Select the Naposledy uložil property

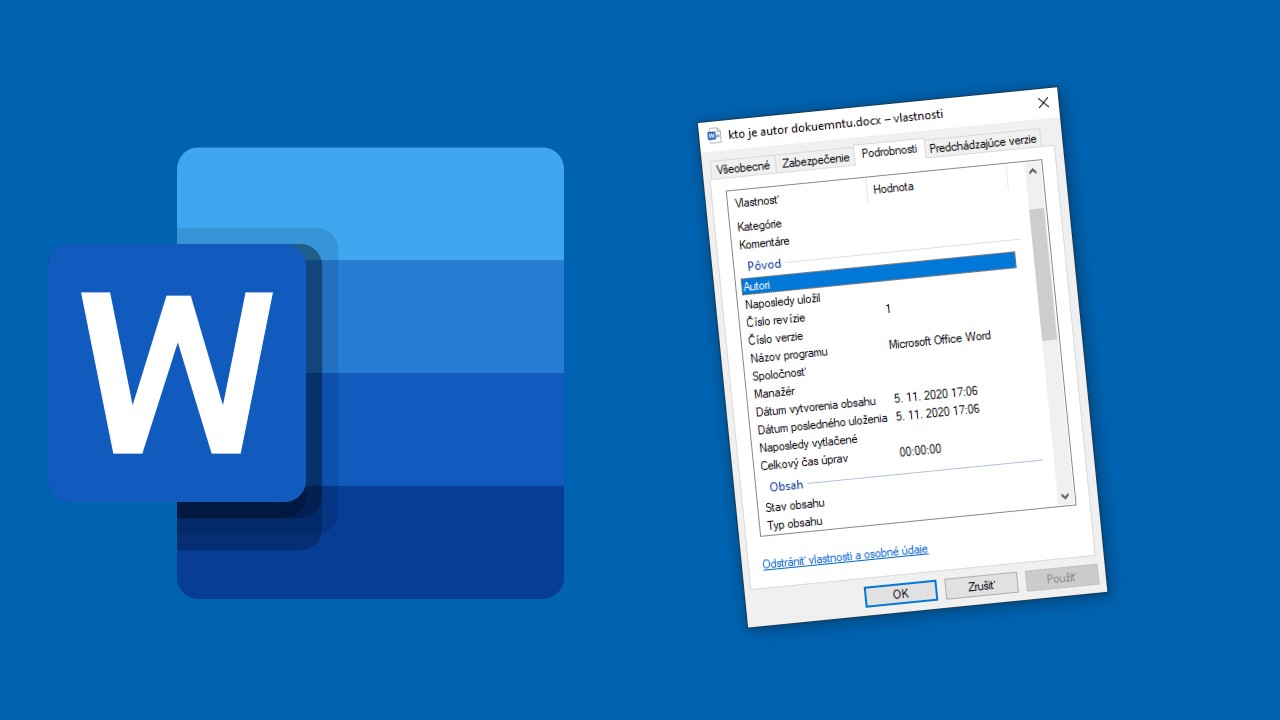[783, 302]
